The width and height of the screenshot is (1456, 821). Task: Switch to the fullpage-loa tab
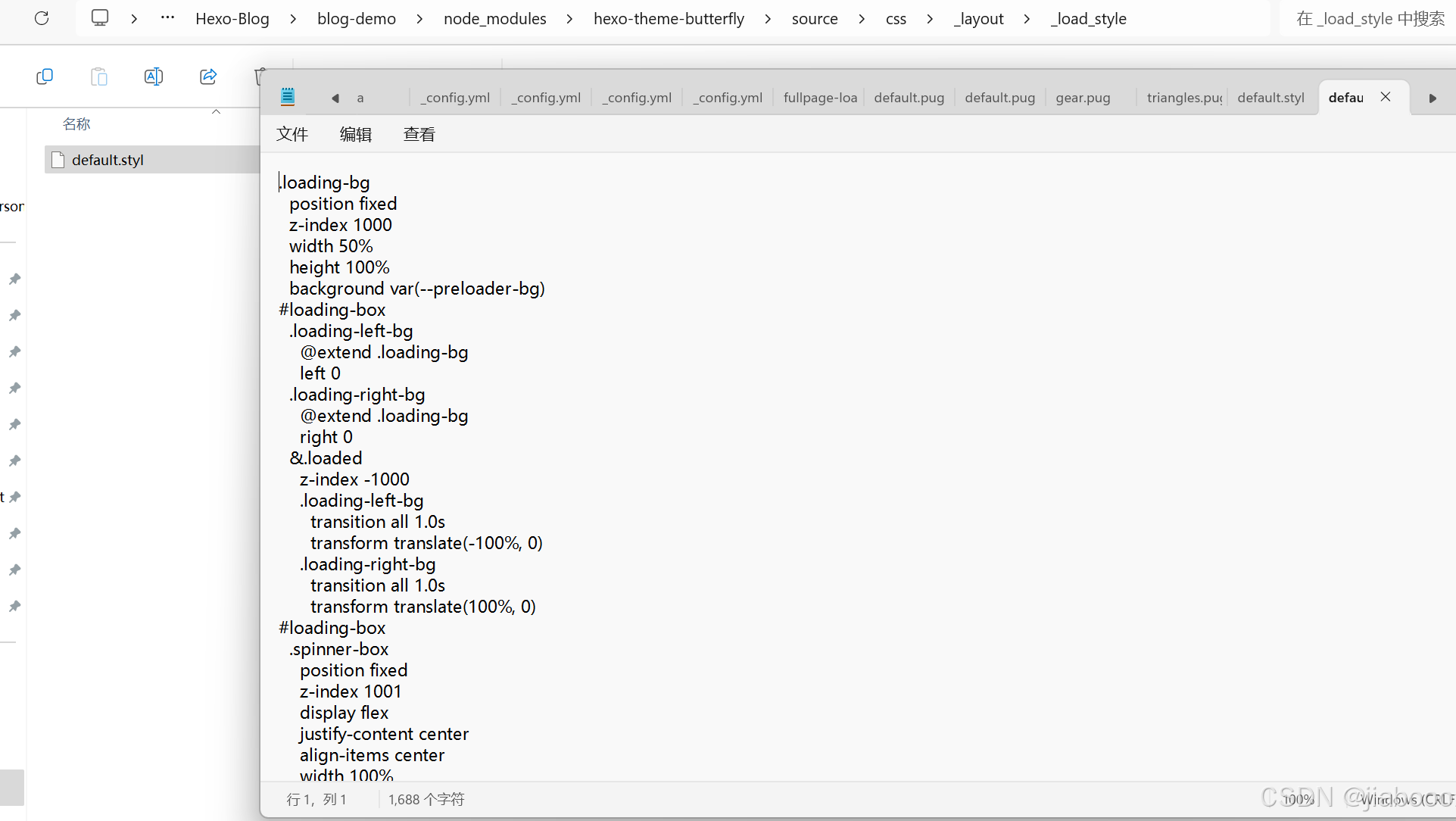tap(819, 98)
